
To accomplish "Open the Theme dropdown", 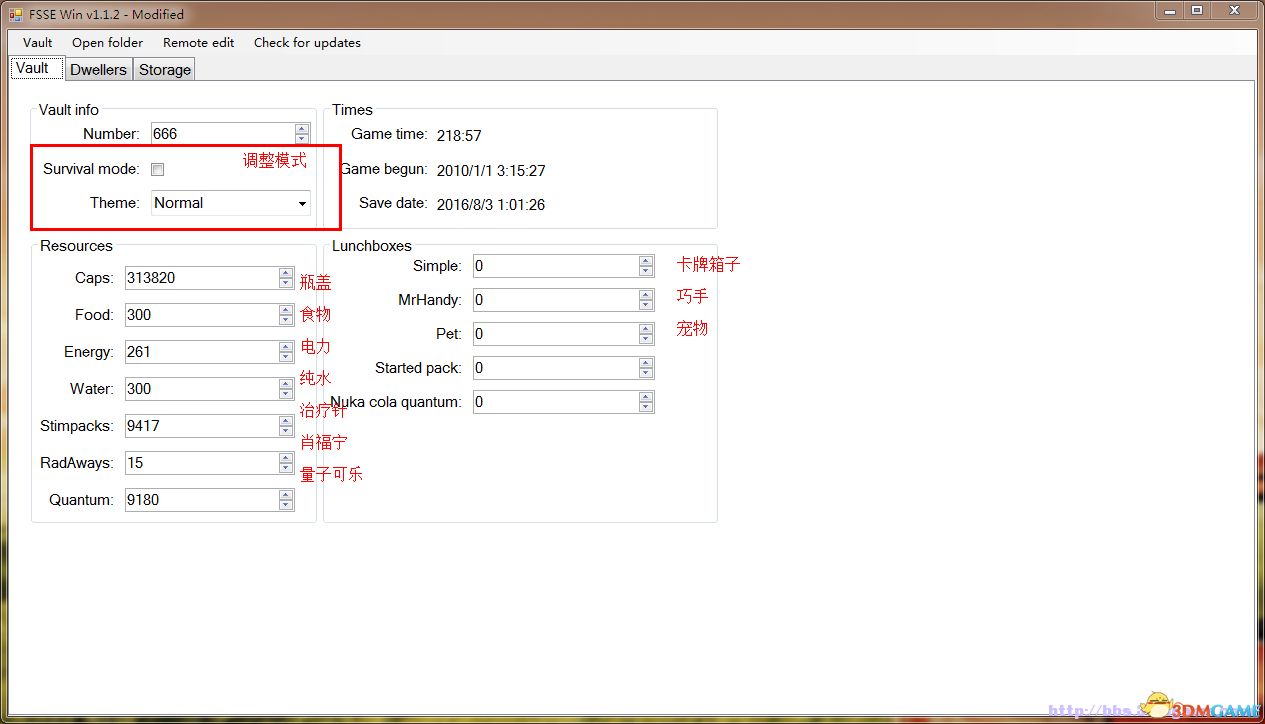I will tap(302, 204).
